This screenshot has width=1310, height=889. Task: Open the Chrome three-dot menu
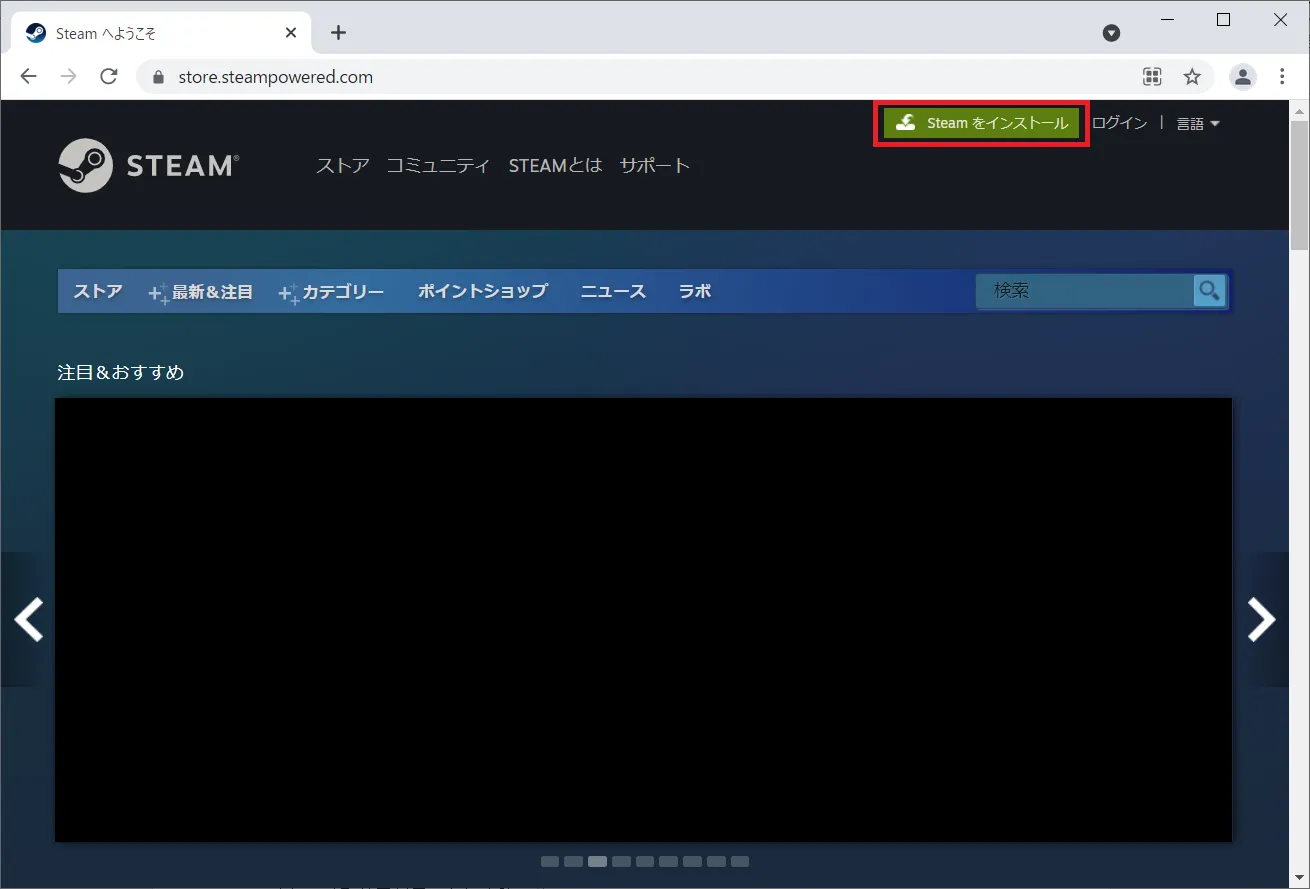(x=1282, y=76)
